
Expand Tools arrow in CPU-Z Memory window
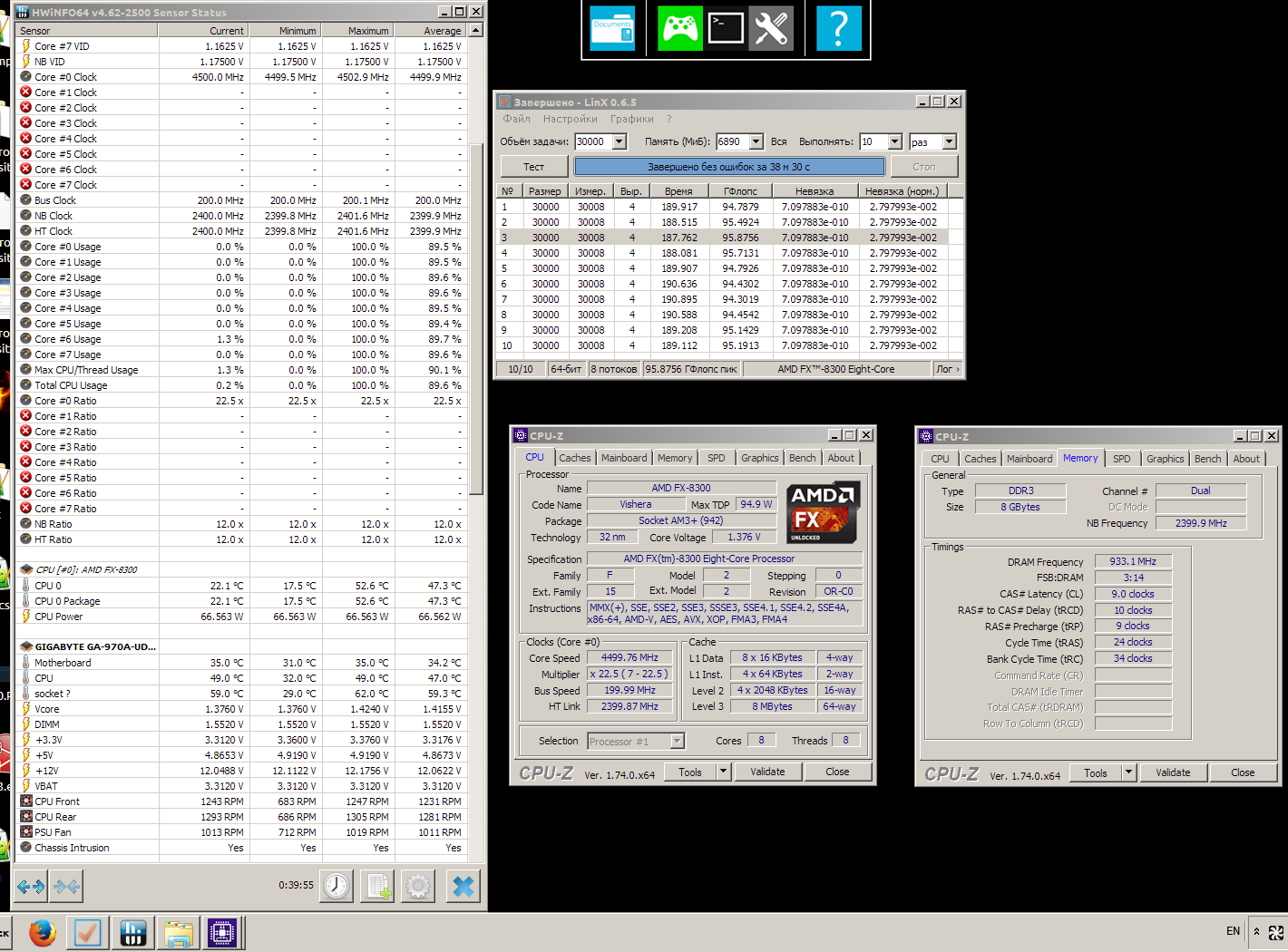pos(1128,773)
